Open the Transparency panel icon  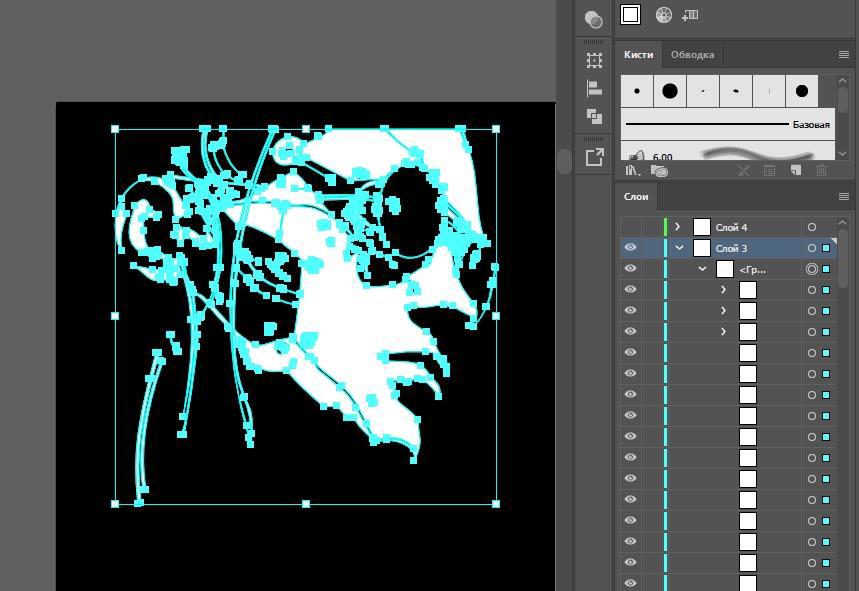pyautogui.click(x=594, y=19)
